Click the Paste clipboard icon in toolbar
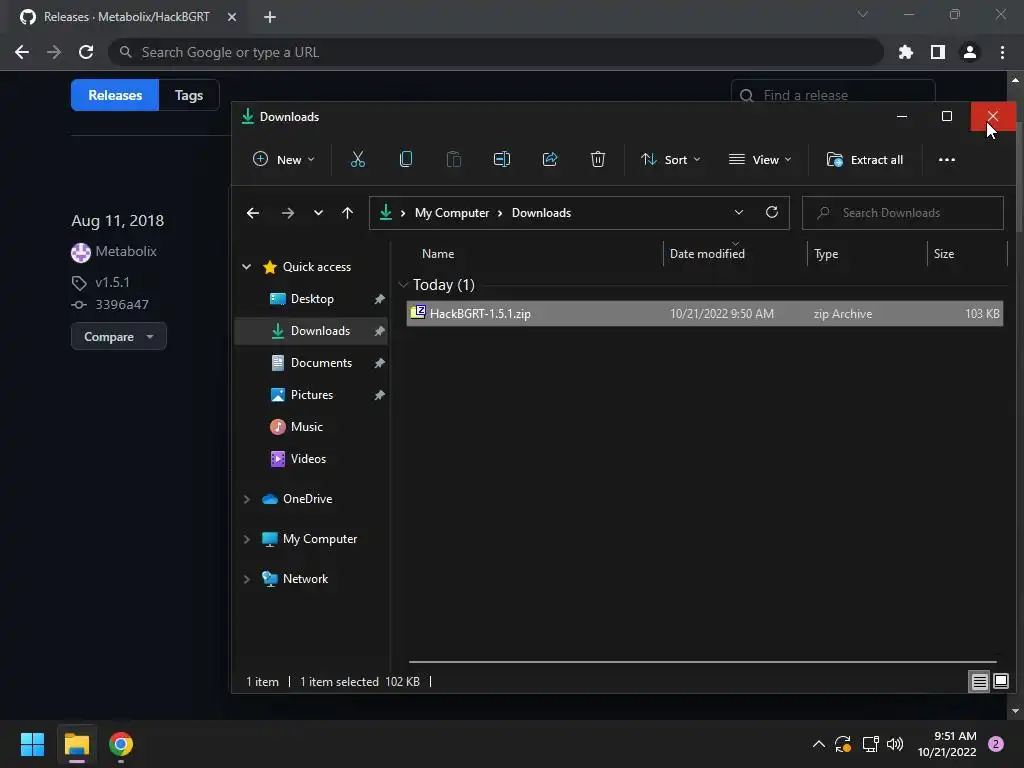1024x768 pixels. [x=454, y=159]
